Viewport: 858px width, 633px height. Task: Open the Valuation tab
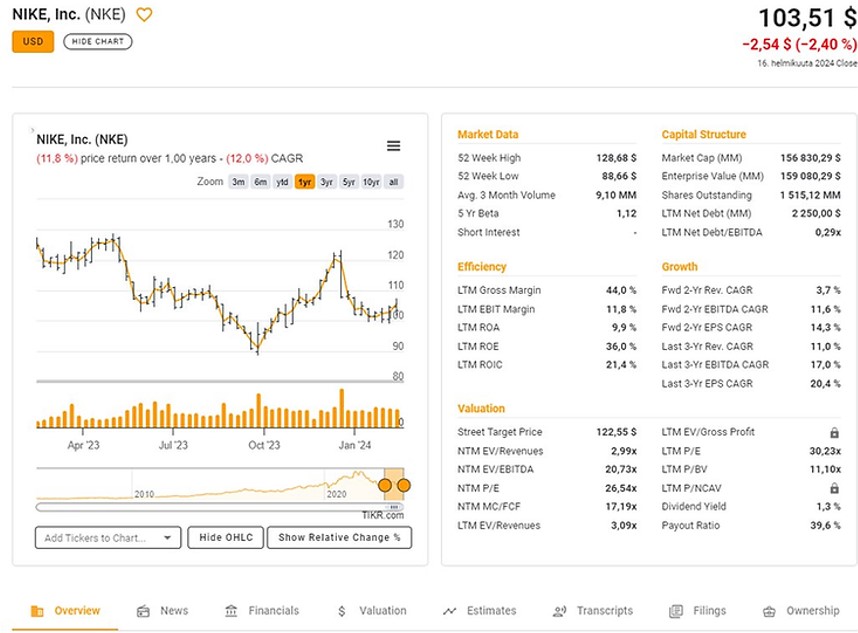(x=372, y=611)
